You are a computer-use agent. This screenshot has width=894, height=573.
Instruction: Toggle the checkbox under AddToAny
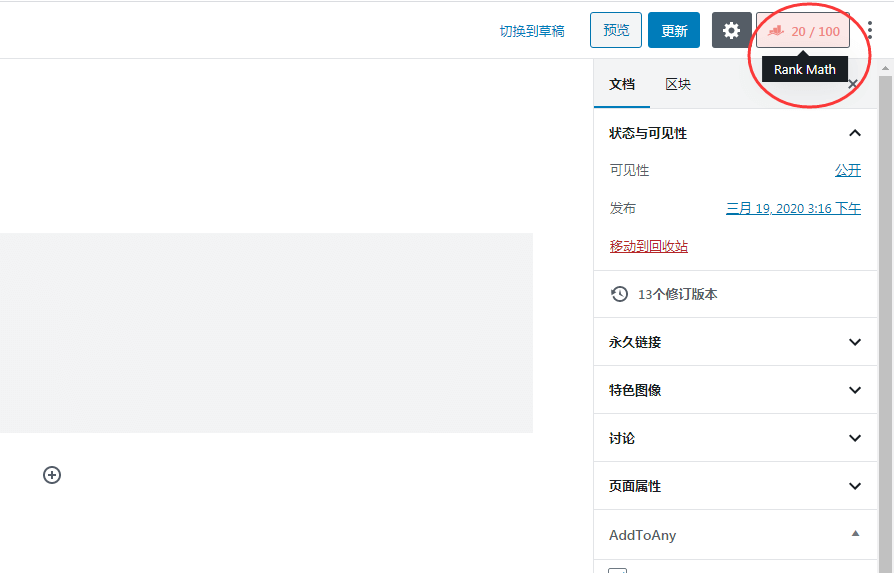[618, 570]
